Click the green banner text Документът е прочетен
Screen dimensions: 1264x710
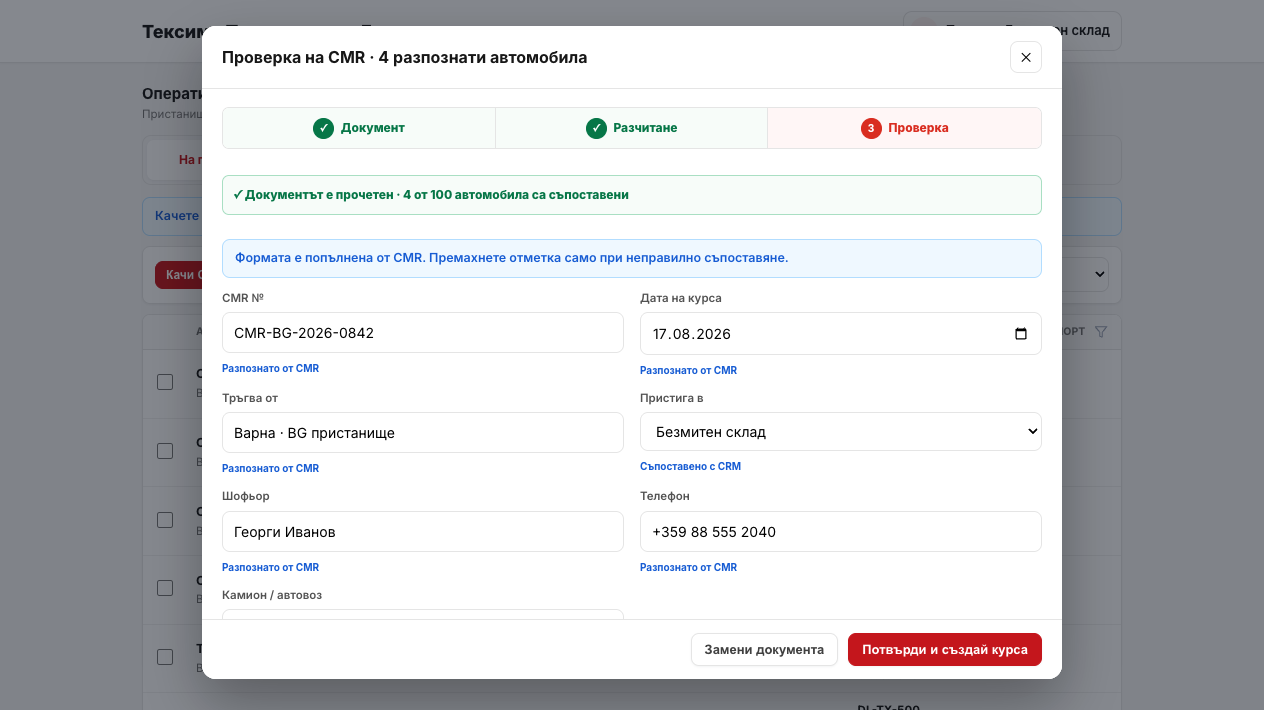[431, 195]
